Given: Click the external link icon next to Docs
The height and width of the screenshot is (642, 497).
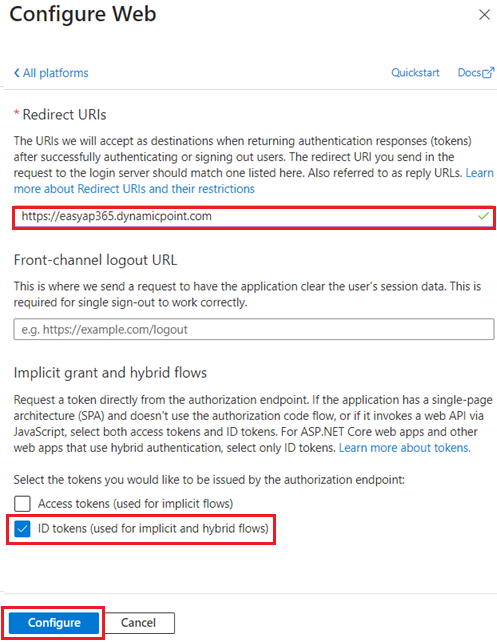Looking at the screenshot, I should (488, 72).
